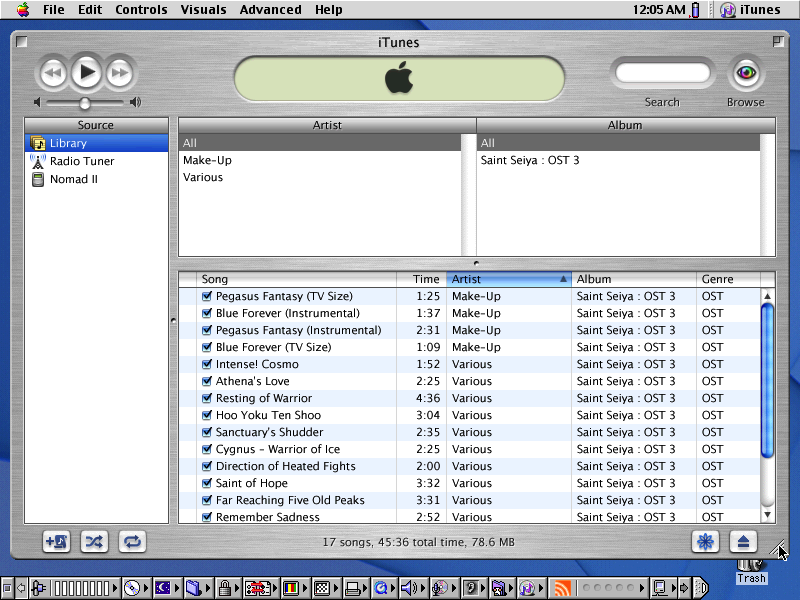800x600 pixels.
Task: Open the Advanced menu
Action: coord(270,9)
